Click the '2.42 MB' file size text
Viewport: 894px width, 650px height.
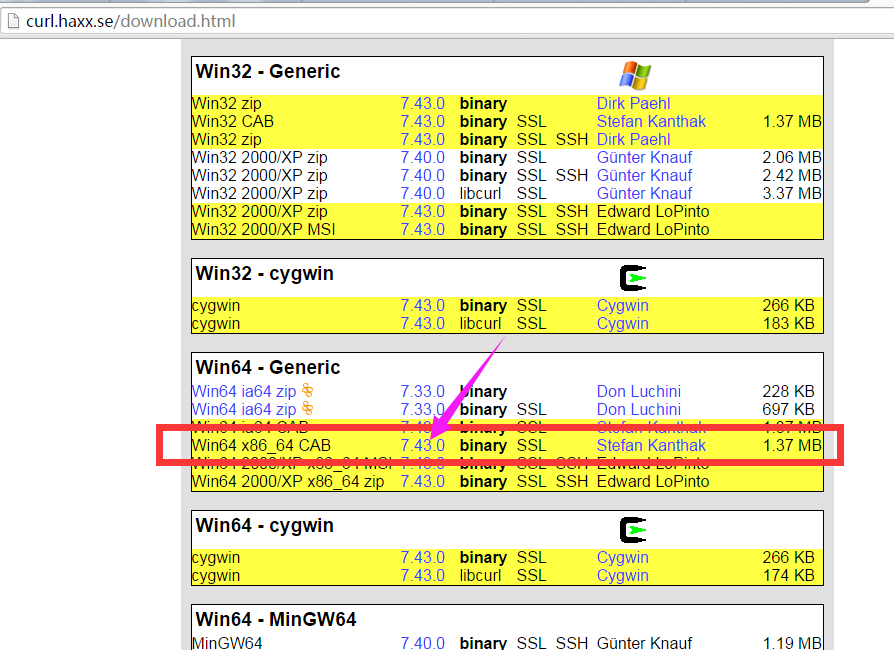[792, 176]
